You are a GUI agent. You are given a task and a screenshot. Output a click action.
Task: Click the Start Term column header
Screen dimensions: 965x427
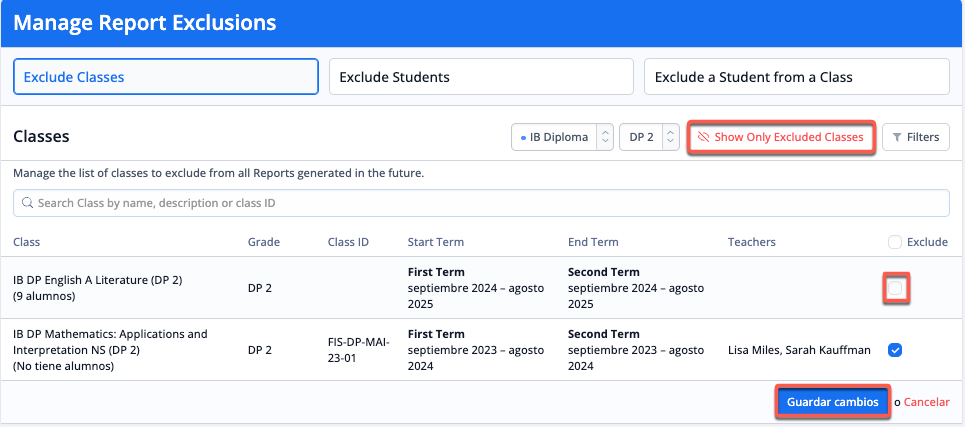[436, 242]
